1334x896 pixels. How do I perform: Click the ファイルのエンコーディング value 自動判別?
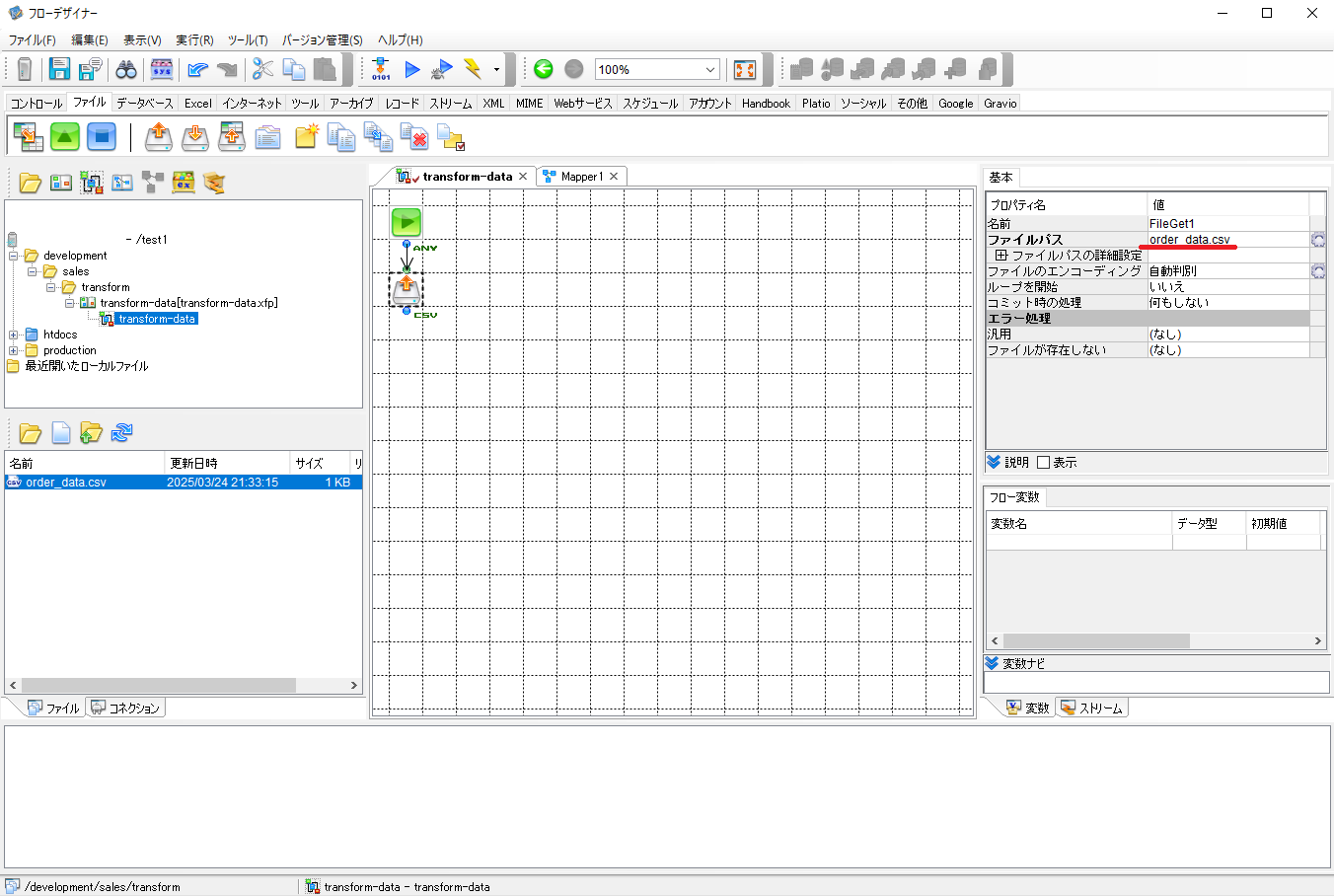(x=1227, y=271)
